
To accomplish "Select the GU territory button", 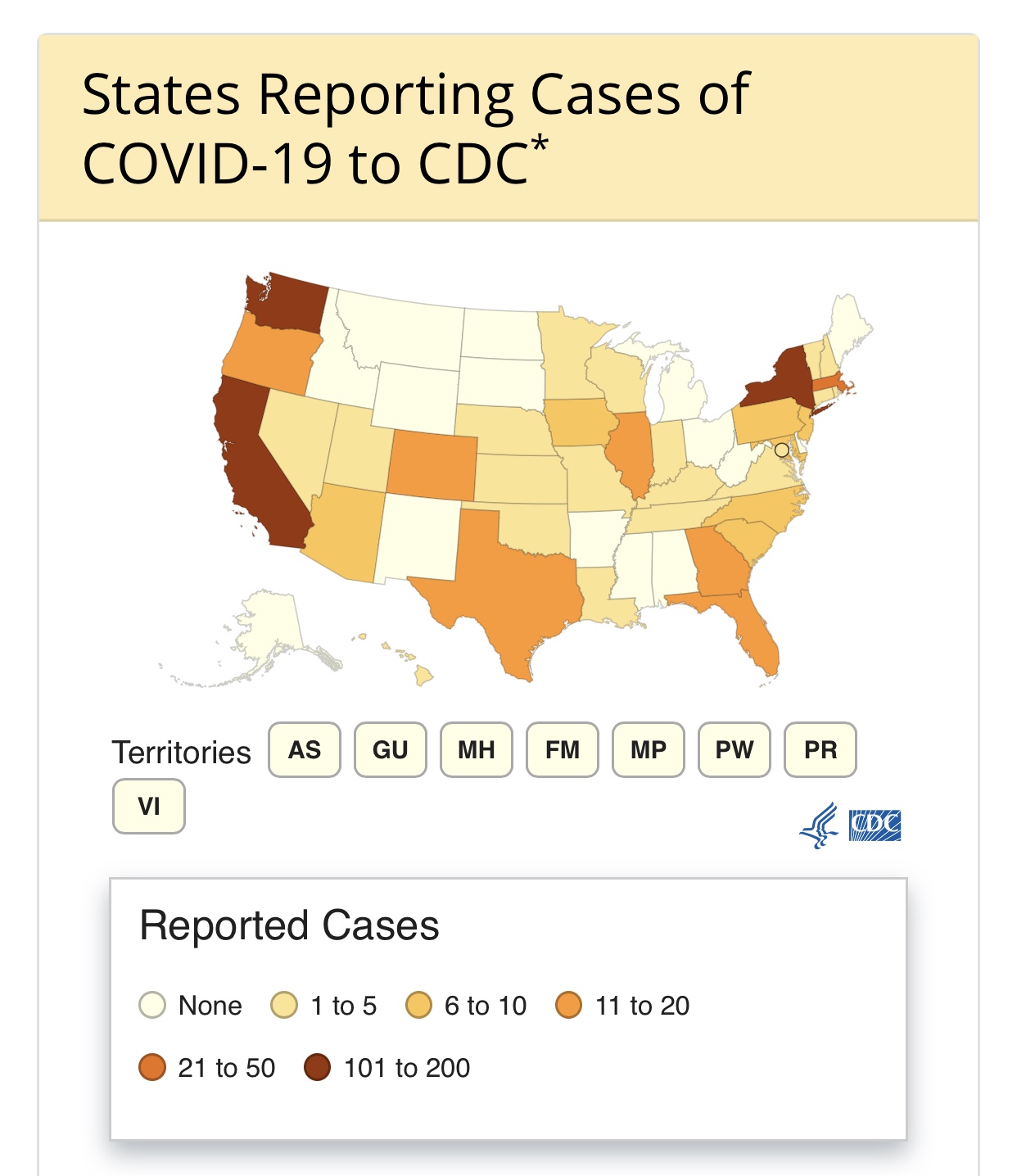I will point(391,749).
